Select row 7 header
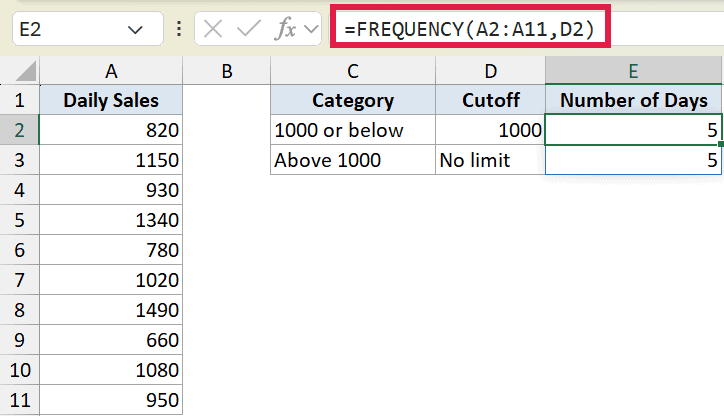 coord(20,280)
